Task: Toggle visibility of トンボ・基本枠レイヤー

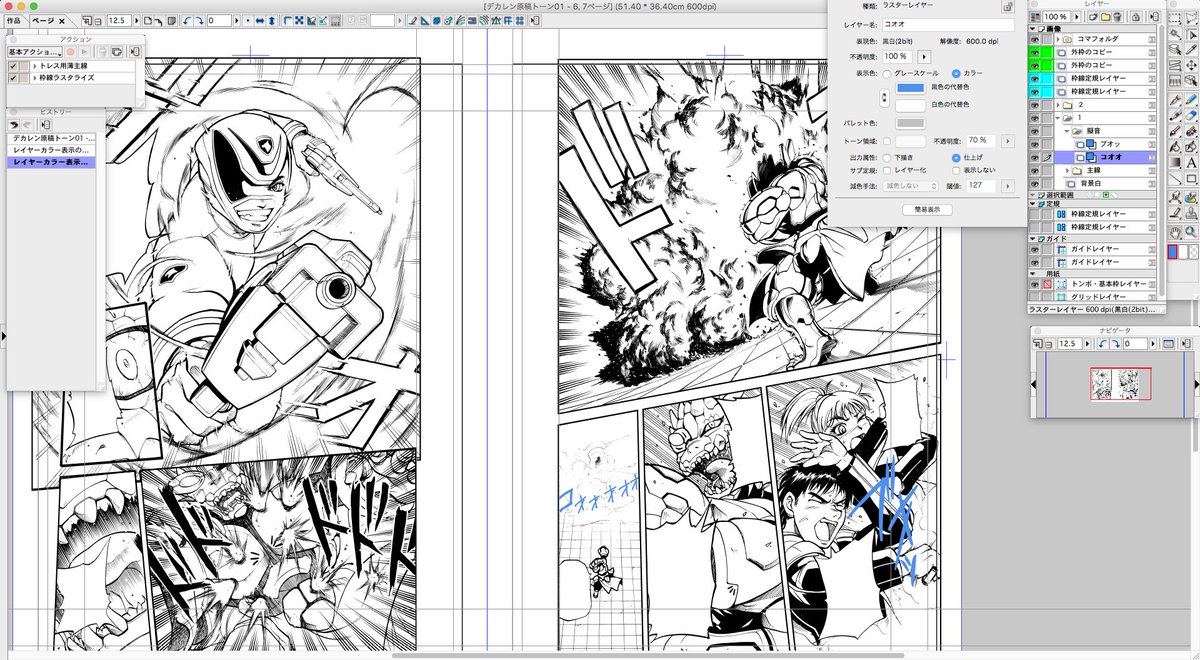Action: (1035, 283)
